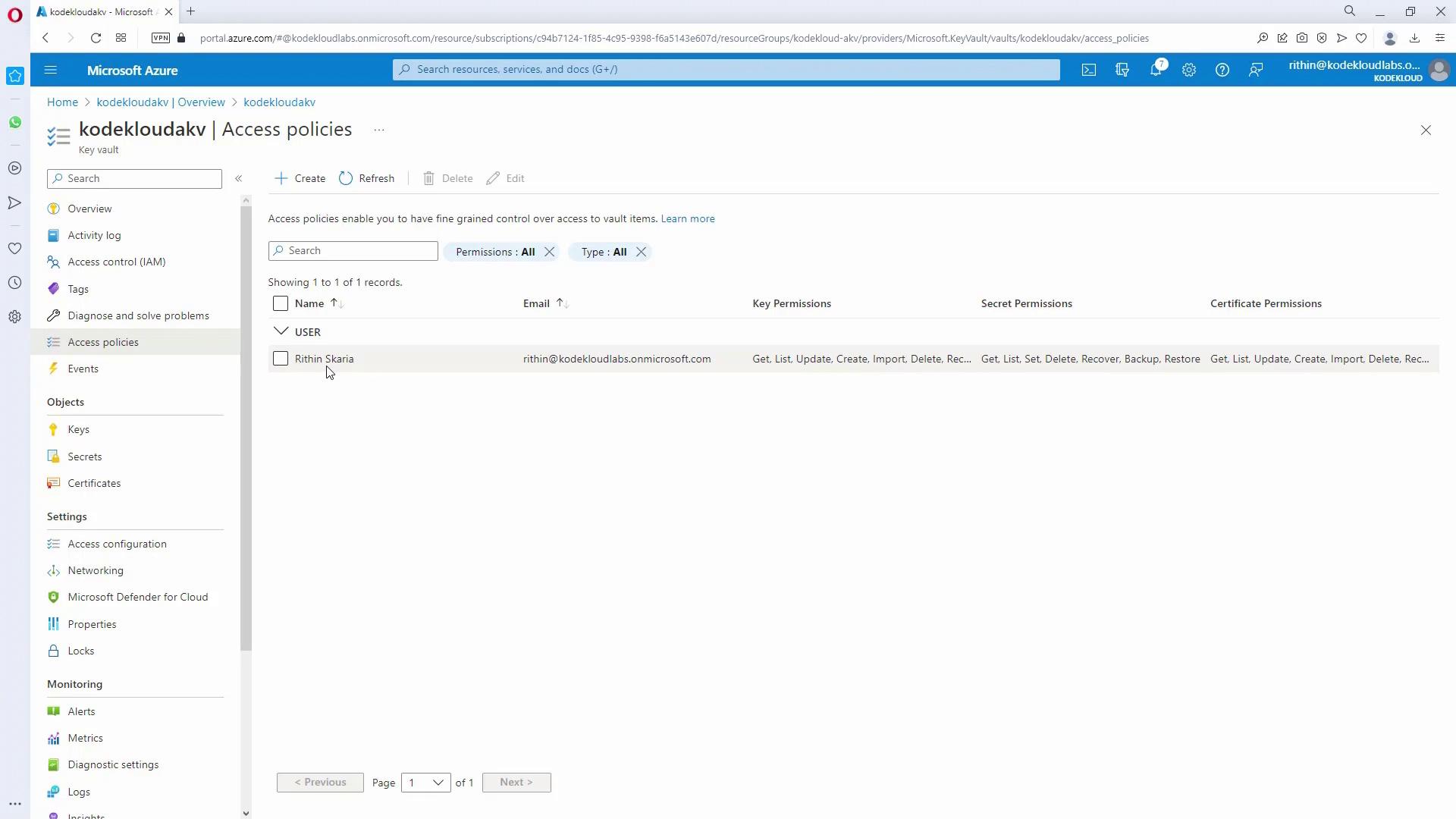
Task: Open the page number dropdown
Action: tap(425, 783)
